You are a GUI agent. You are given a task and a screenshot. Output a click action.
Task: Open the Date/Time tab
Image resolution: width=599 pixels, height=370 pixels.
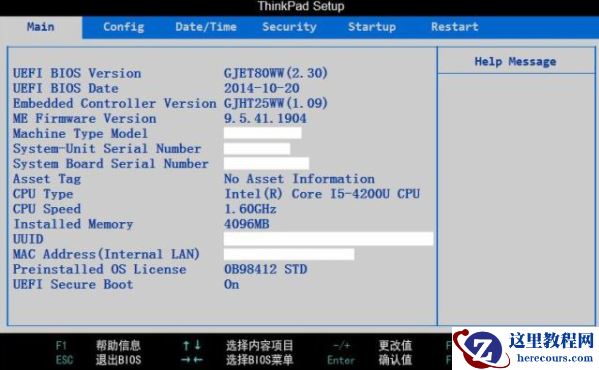click(x=206, y=27)
